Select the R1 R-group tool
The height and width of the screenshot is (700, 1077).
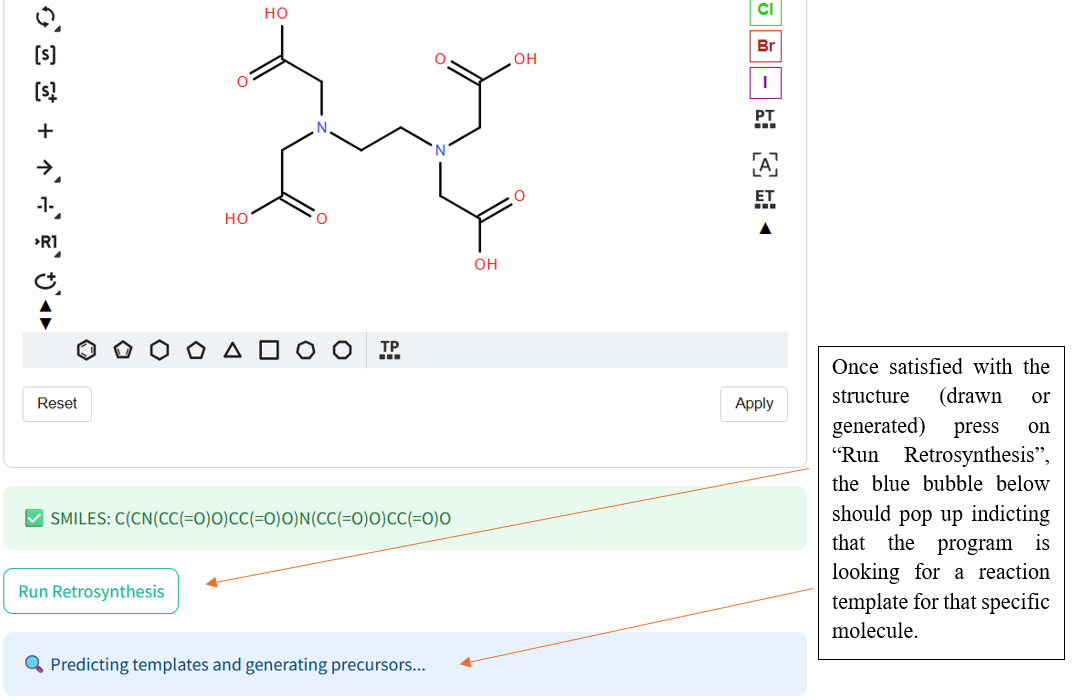pyautogui.click(x=46, y=242)
